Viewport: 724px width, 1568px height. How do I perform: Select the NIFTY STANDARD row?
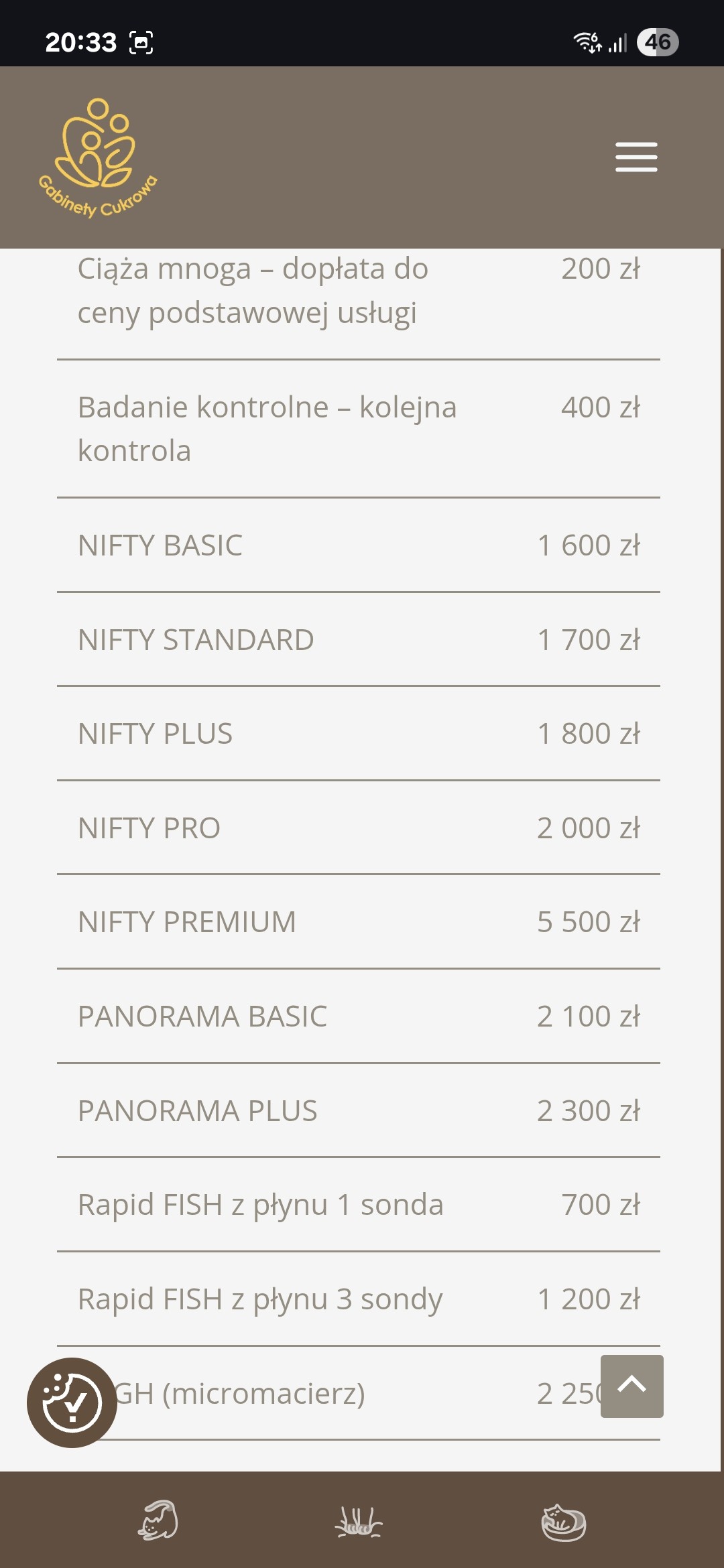(x=359, y=640)
